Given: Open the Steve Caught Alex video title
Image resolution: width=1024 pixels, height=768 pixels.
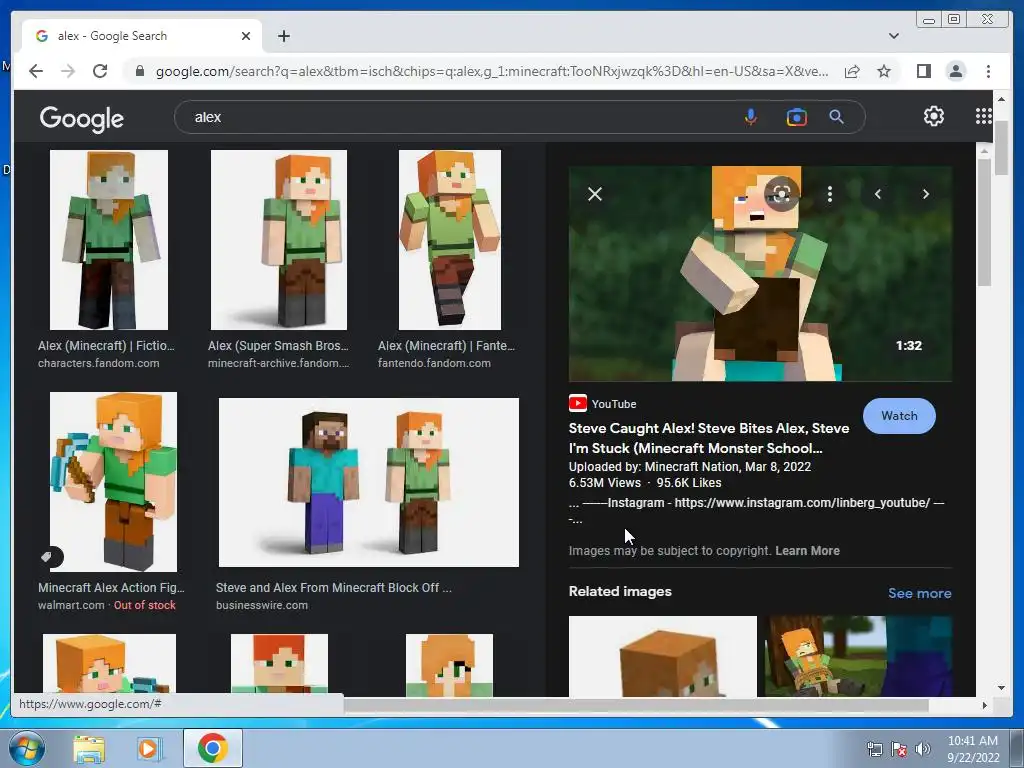Looking at the screenshot, I should [709, 438].
